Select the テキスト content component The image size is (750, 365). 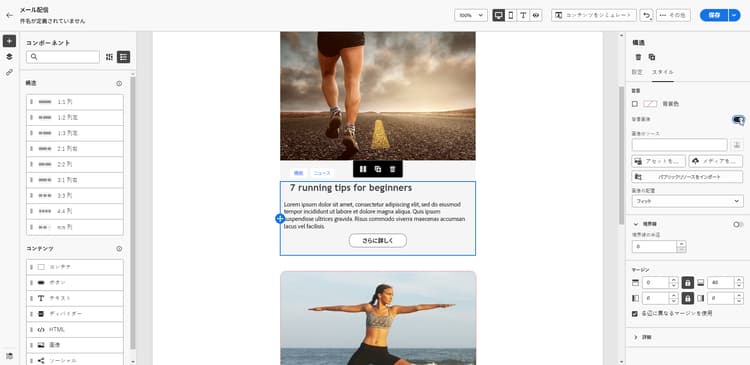pos(75,298)
